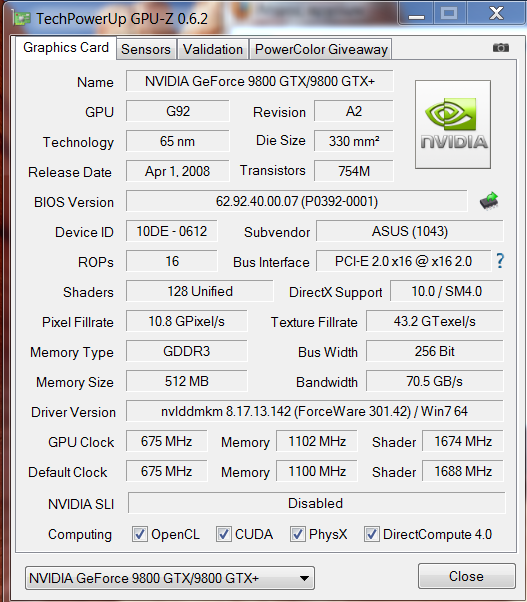Toggle the DirectCompute 4.0 checkbox

(x=372, y=534)
